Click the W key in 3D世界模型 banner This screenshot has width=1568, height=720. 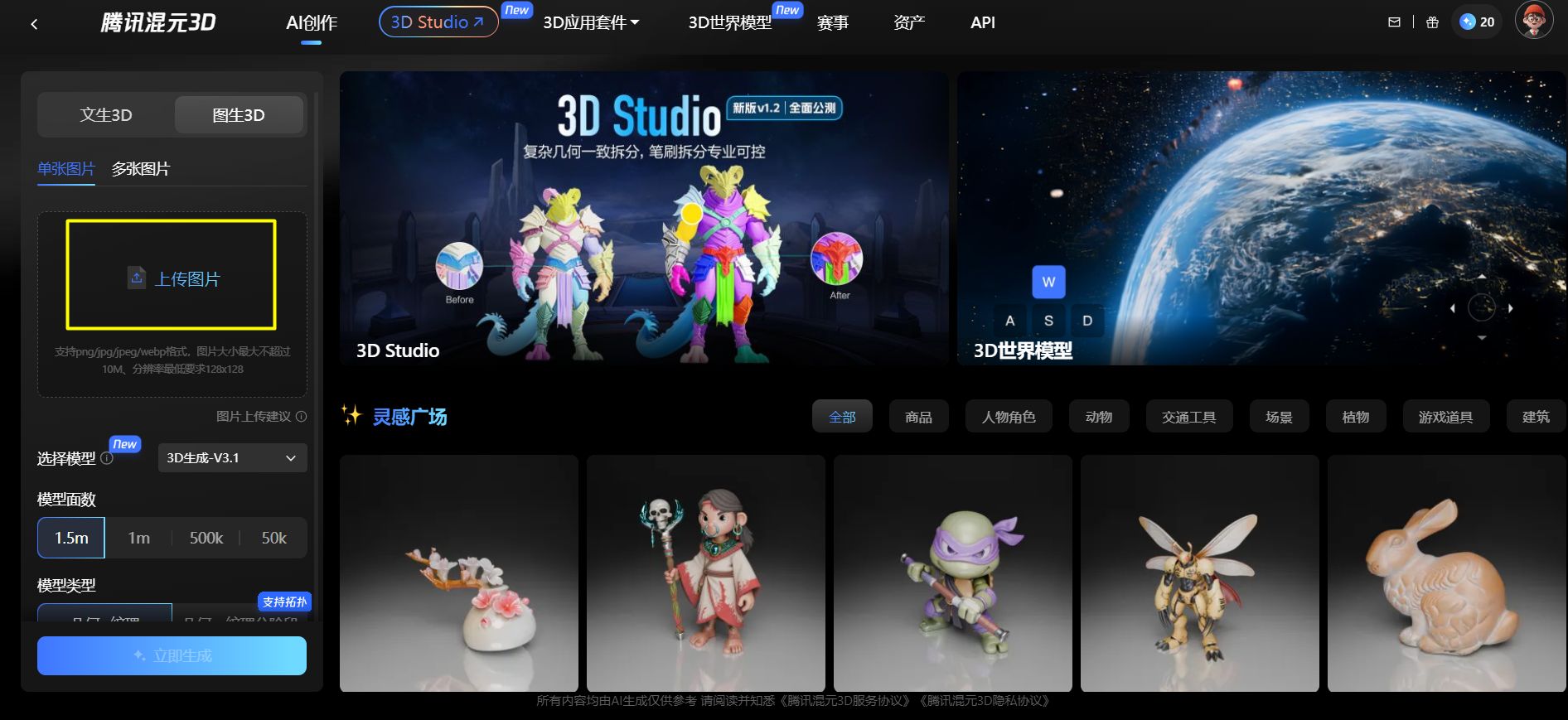(1048, 282)
